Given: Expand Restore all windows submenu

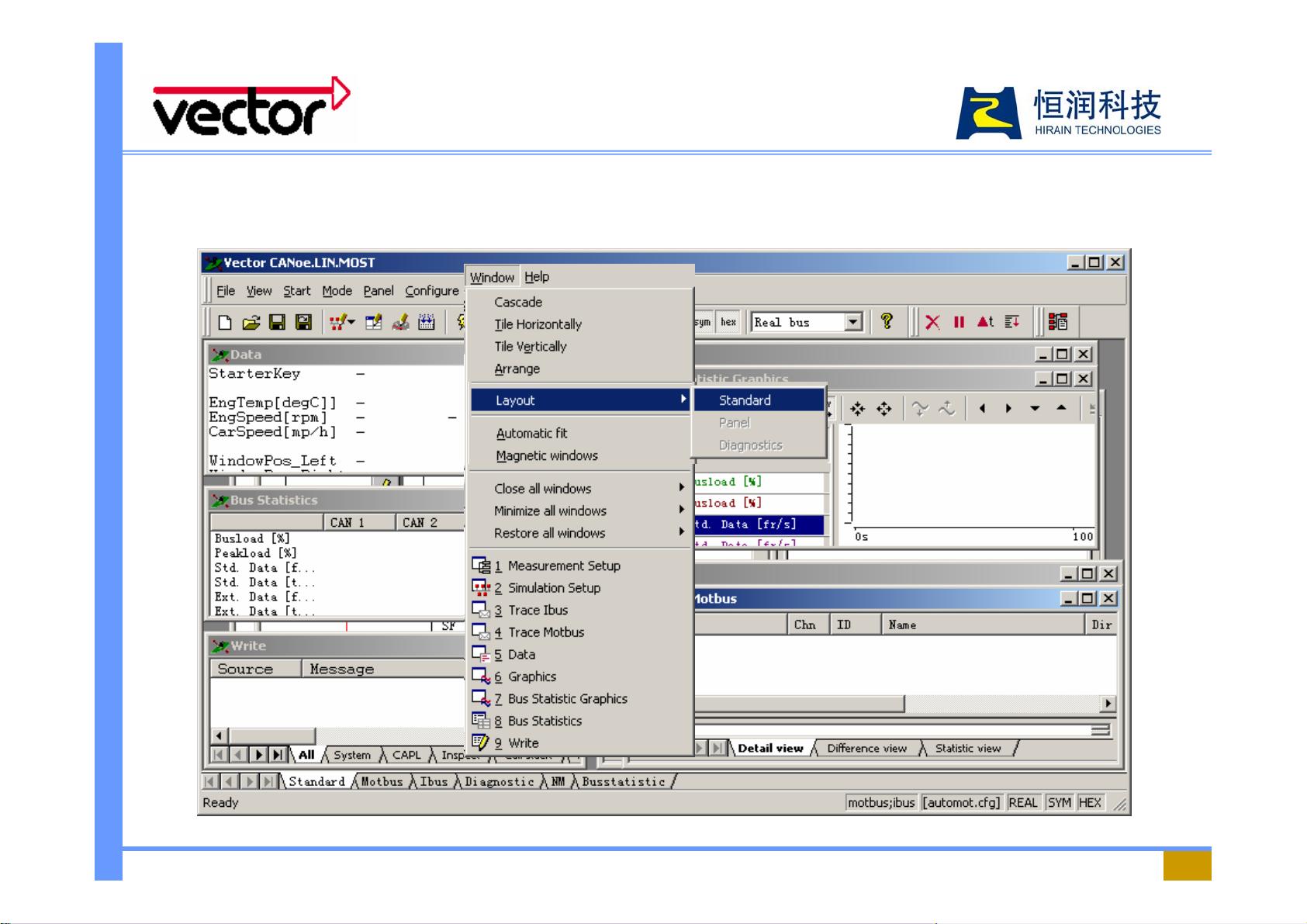Looking at the screenshot, I should tap(580, 533).
